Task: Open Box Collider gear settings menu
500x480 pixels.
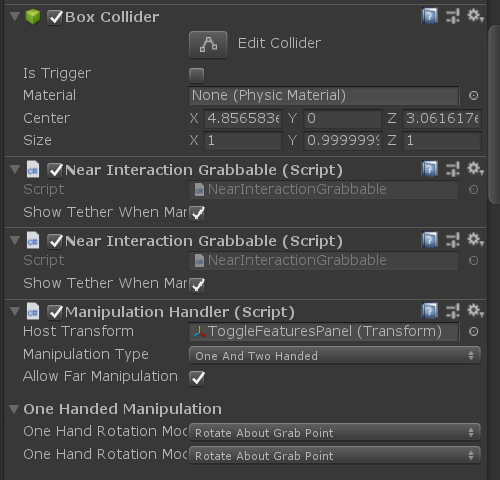Action: pos(475,16)
